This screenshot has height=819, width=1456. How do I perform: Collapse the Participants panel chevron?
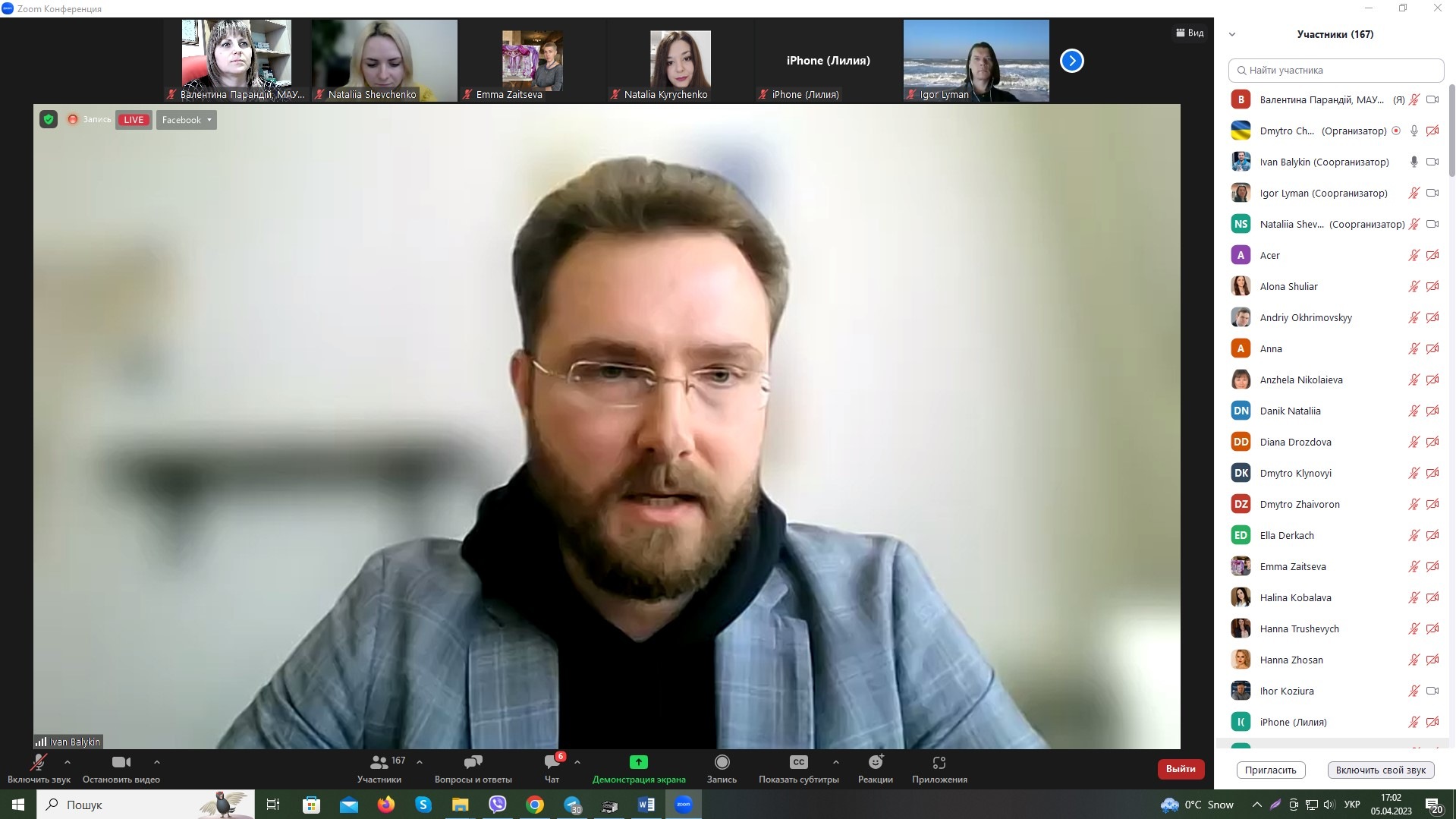[1232, 34]
